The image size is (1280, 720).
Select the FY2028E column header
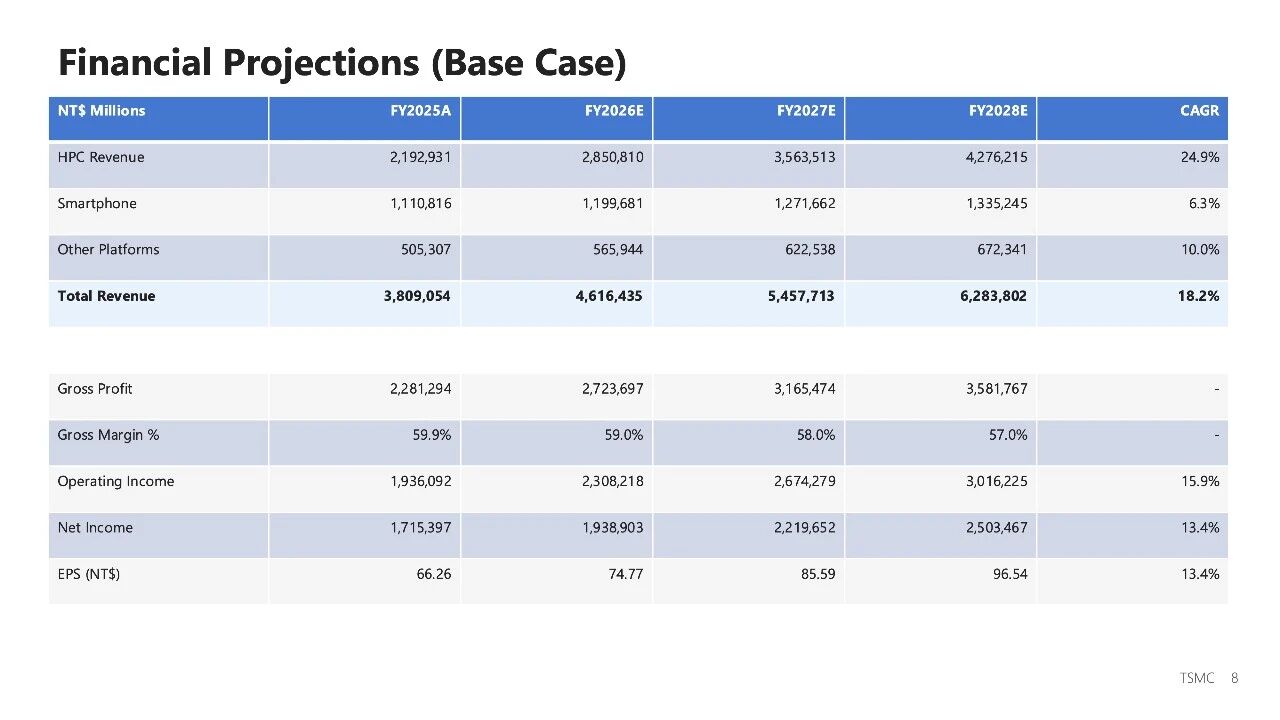(998, 111)
